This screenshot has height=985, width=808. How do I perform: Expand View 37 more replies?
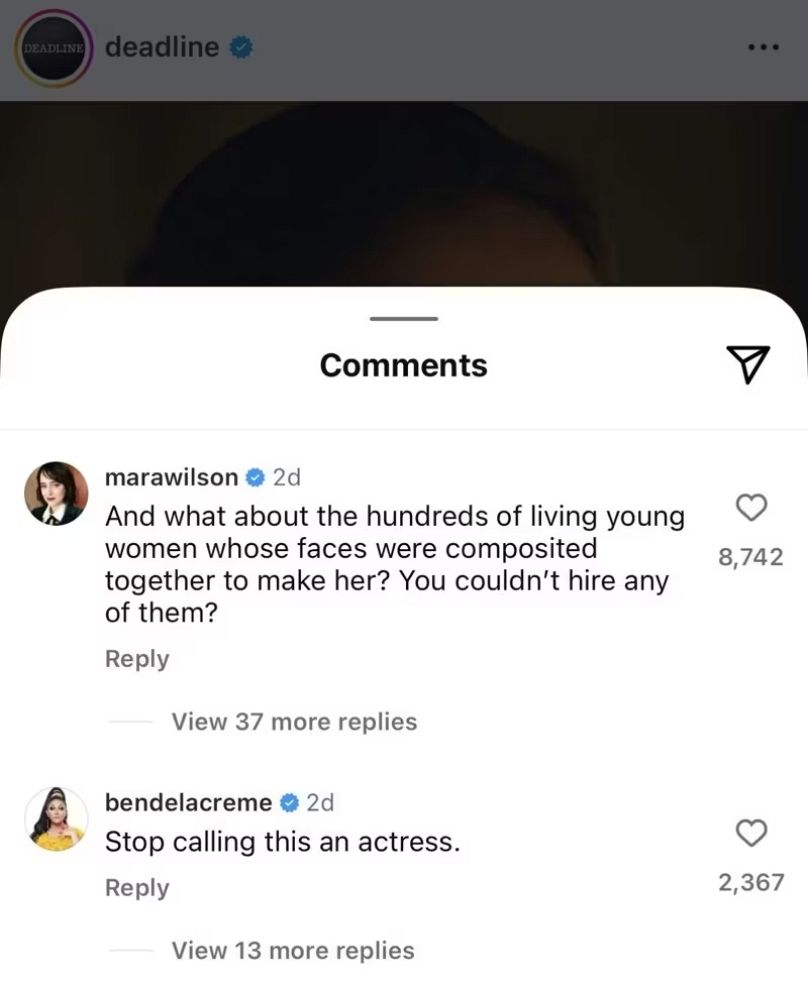pyautogui.click(x=294, y=722)
